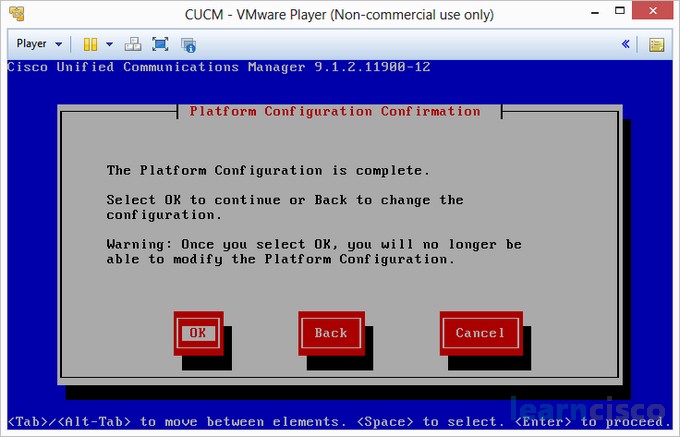Click the yellow pause virtual machine icon
The image size is (680, 437).
90,44
